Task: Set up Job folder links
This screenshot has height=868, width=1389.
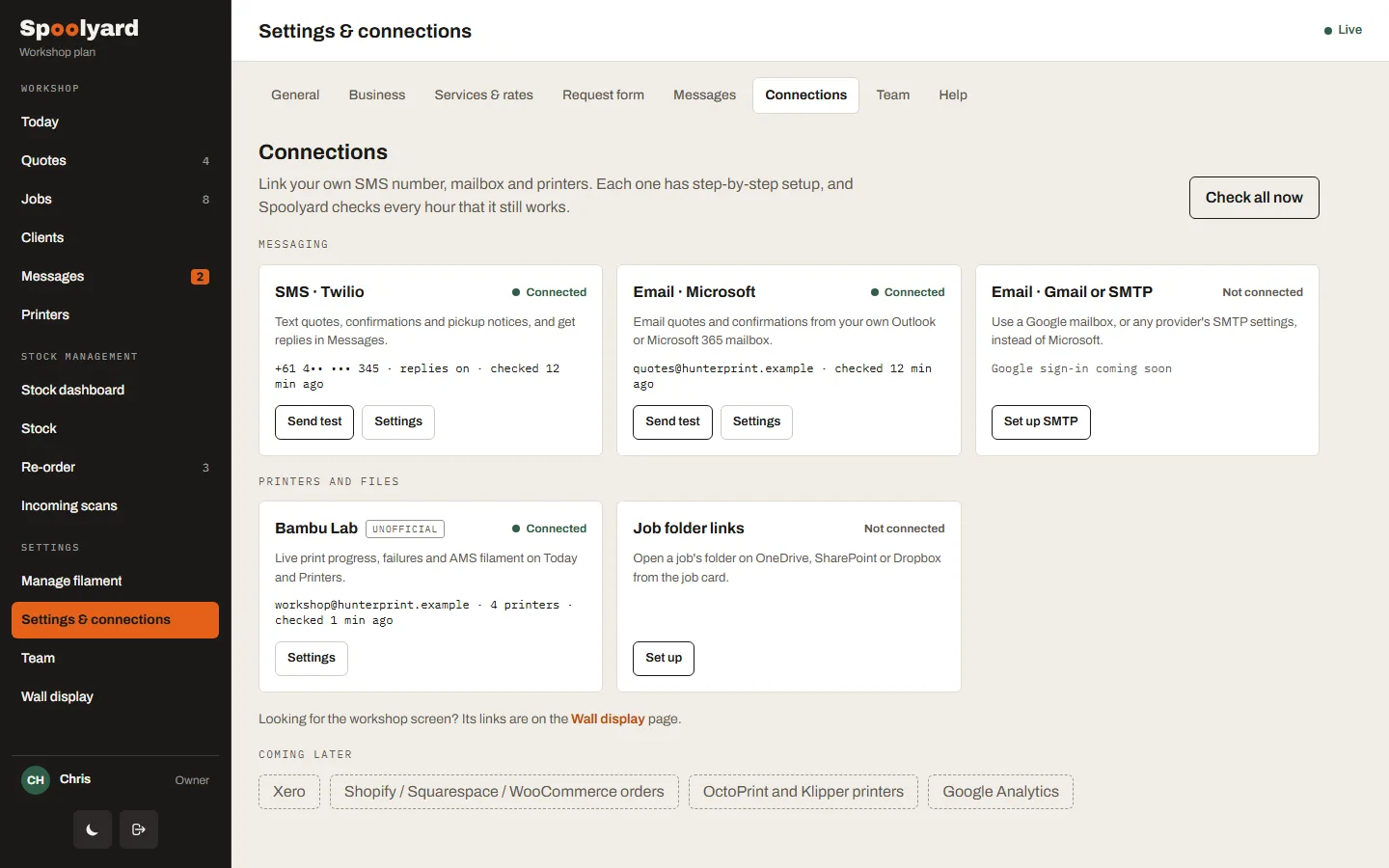Action: pos(664,659)
